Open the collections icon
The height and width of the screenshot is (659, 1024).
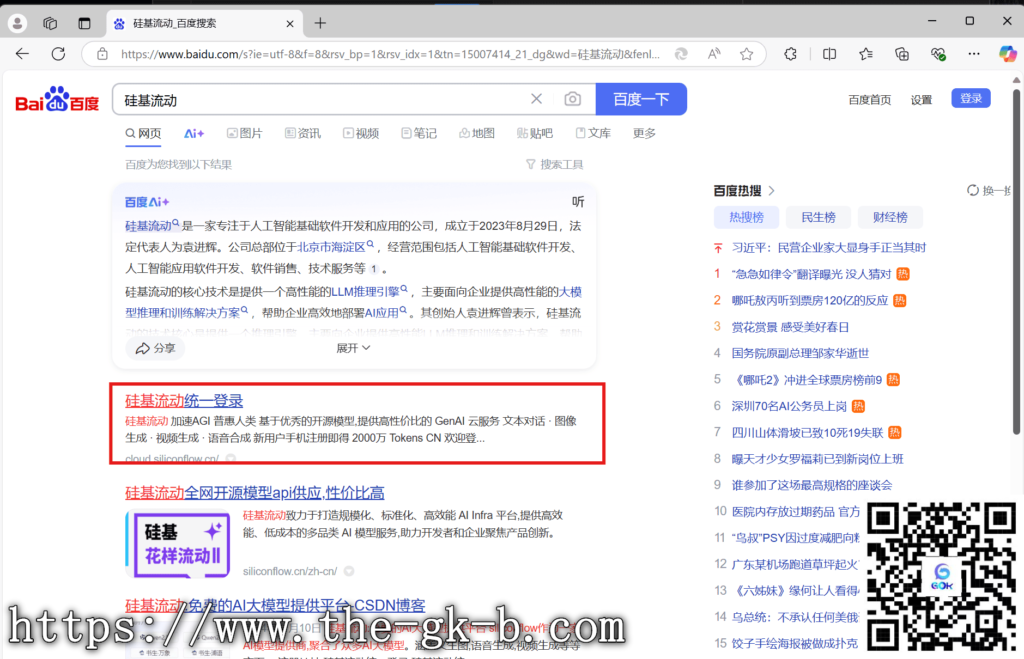click(902, 54)
